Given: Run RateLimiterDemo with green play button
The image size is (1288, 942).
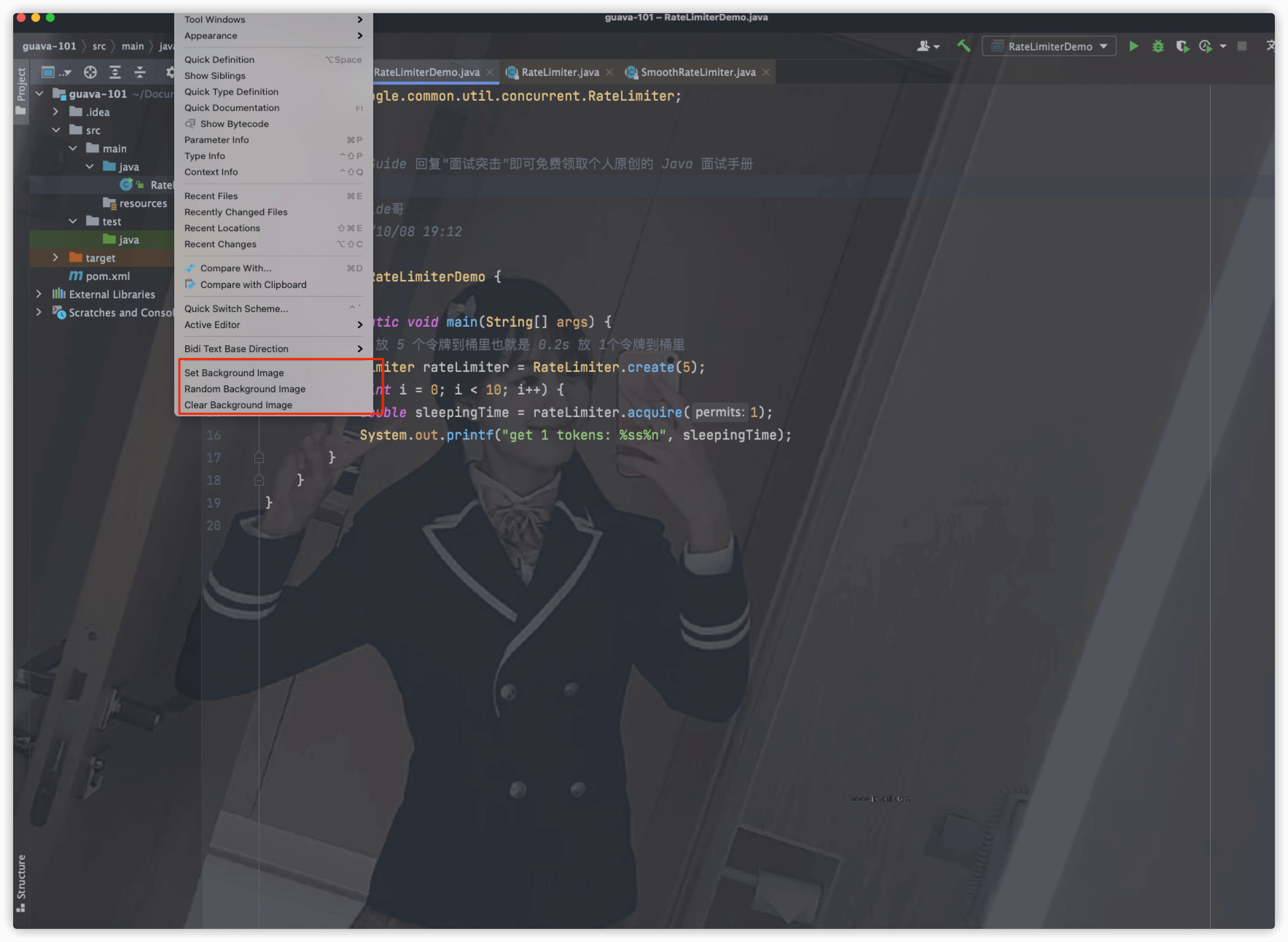Looking at the screenshot, I should pos(1133,46).
